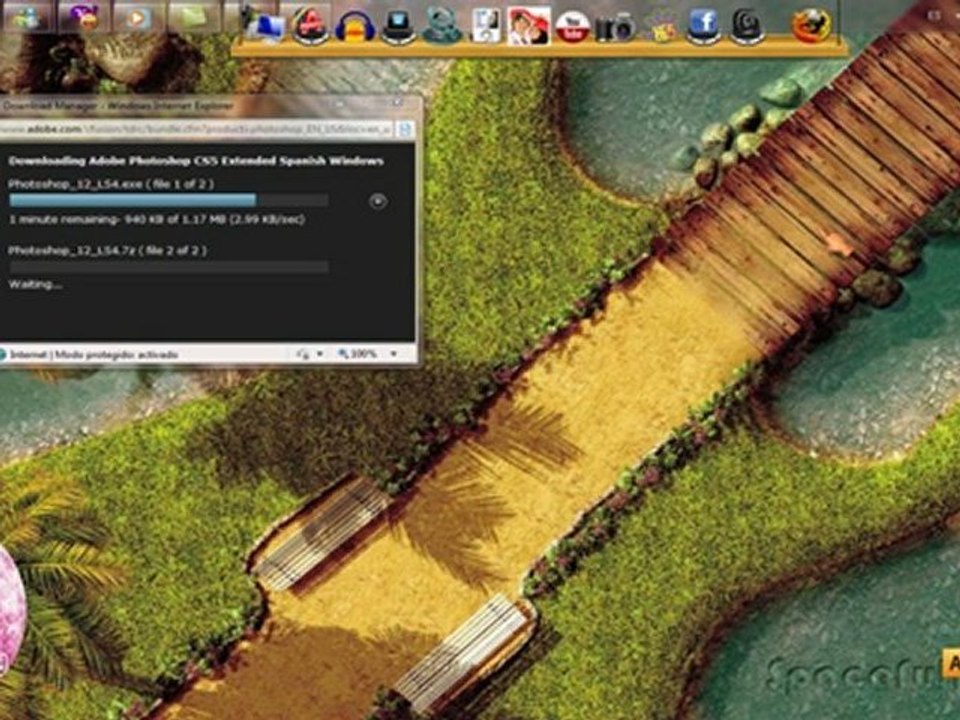960x720 pixels.
Task: Click 'Modo protegido: activado' status text
Action: coord(116,354)
